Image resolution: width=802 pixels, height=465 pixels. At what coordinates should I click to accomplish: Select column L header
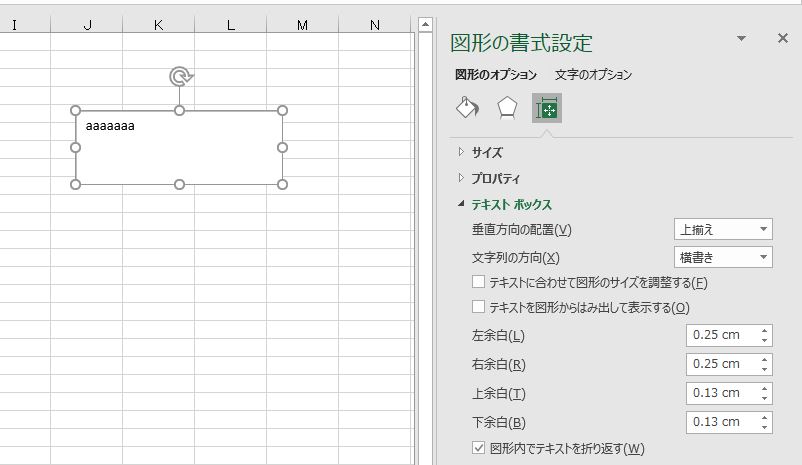coord(231,25)
